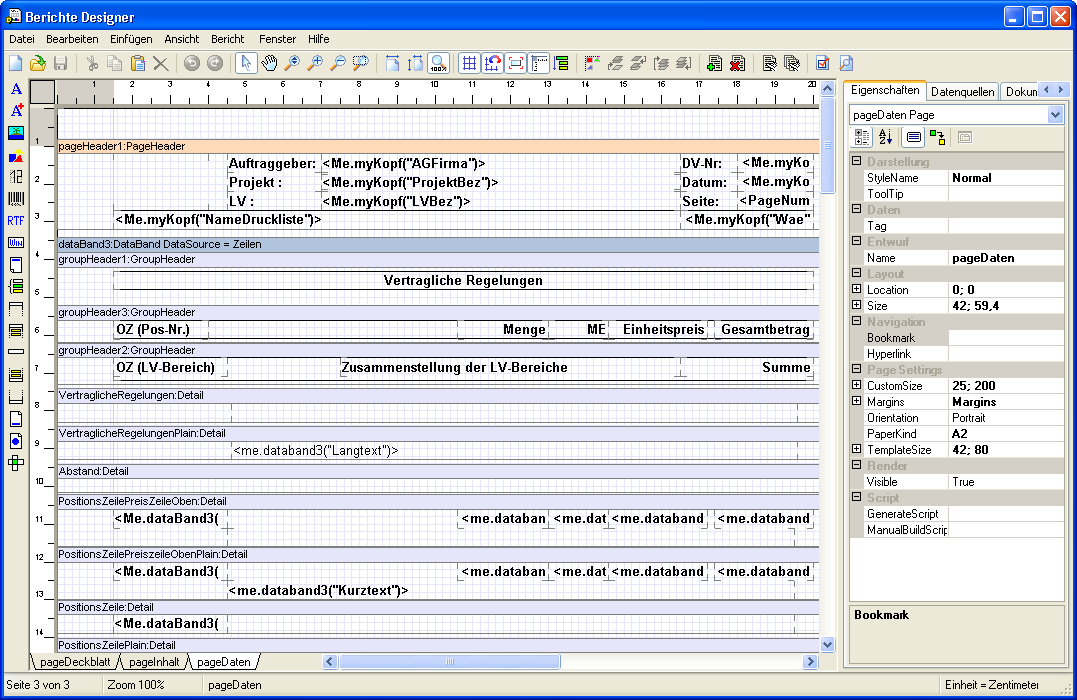Switch to the Datenquellen tab
The width and height of the screenshot is (1077, 700).
(962, 92)
